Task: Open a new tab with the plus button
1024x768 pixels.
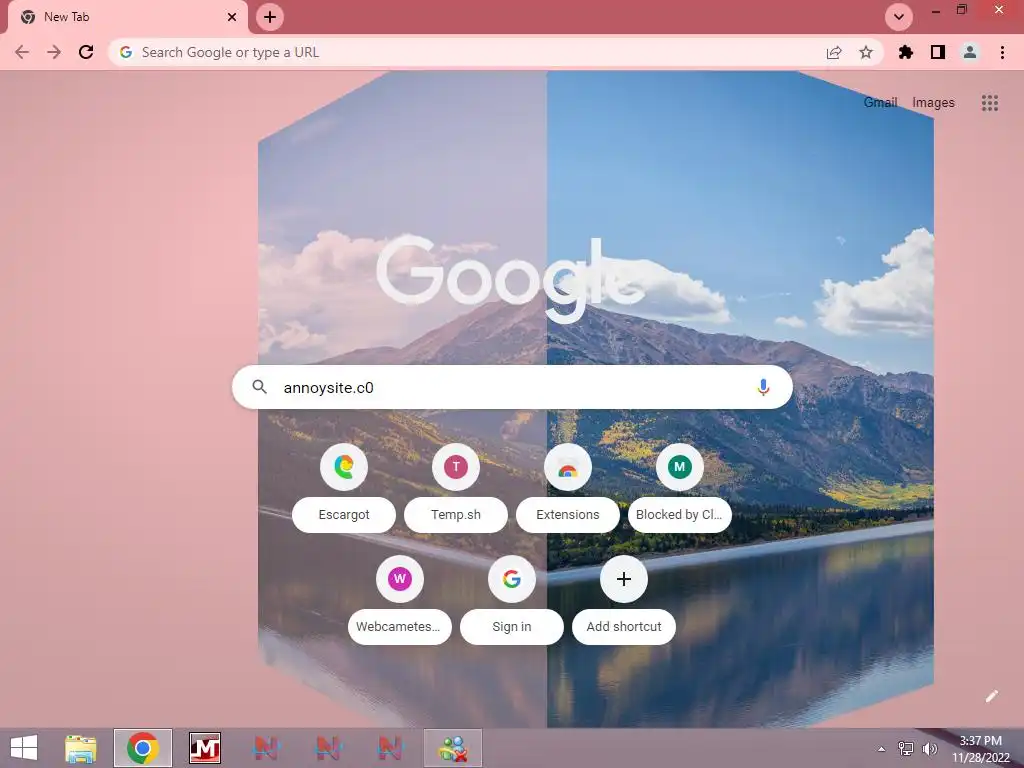Action: pos(270,17)
